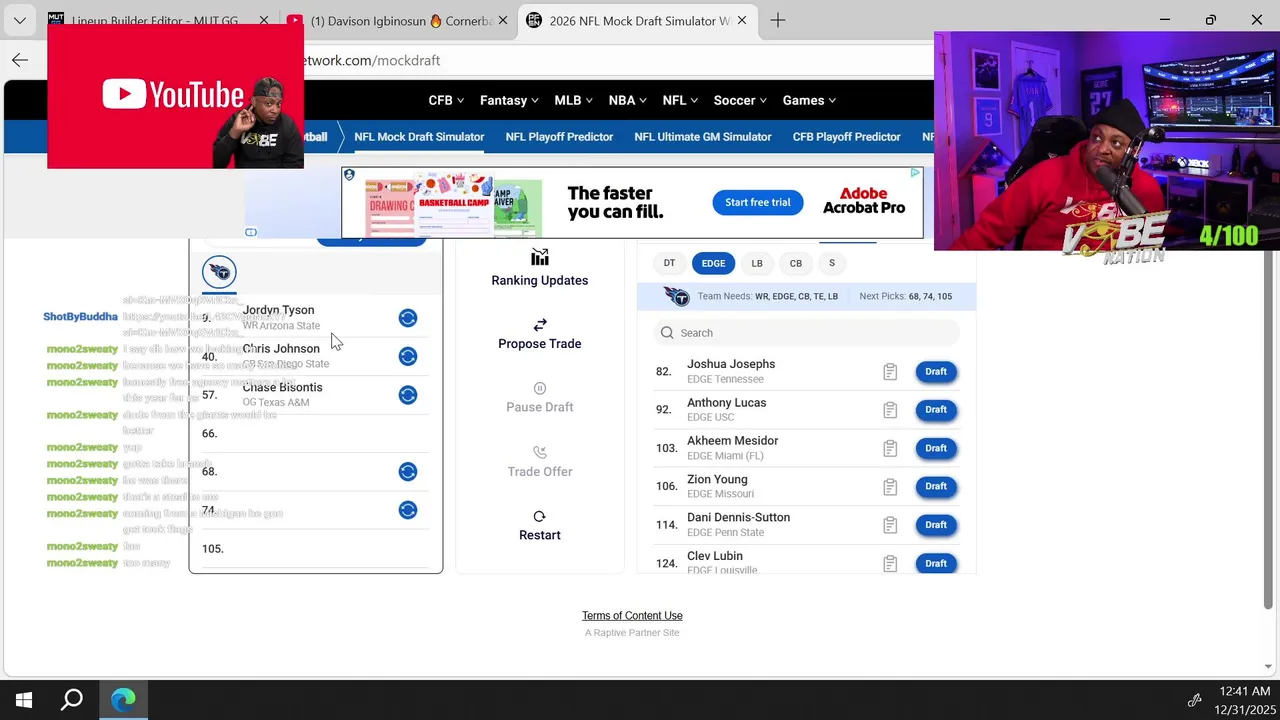Viewport: 1280px width, 720px height.
Task: Filter players by S position
Action: tap(831, 263)
